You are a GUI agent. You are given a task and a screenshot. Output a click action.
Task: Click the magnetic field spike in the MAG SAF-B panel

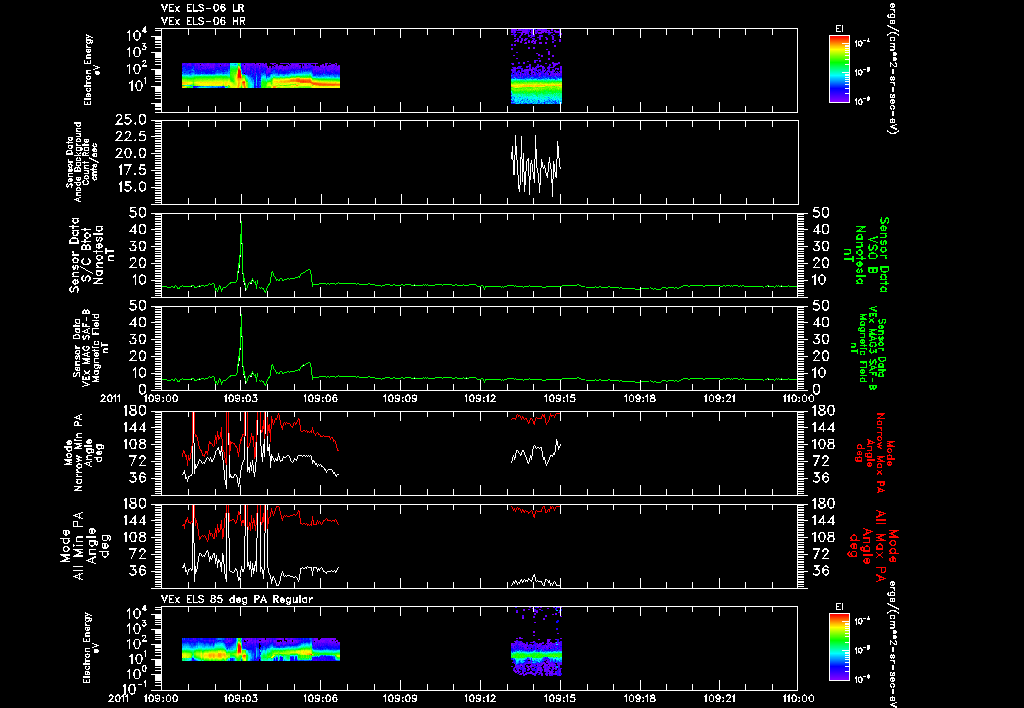(x=241, y=345)
